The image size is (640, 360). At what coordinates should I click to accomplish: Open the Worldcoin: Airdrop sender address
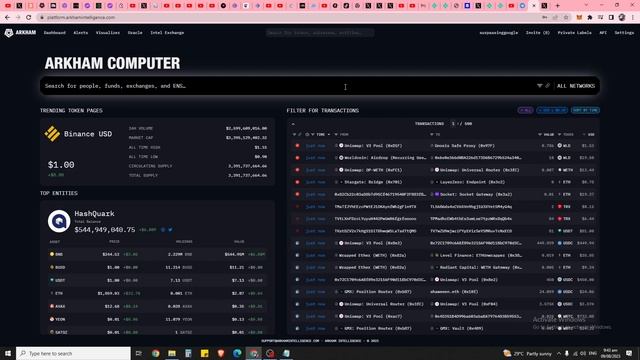[x=385, y=158]
